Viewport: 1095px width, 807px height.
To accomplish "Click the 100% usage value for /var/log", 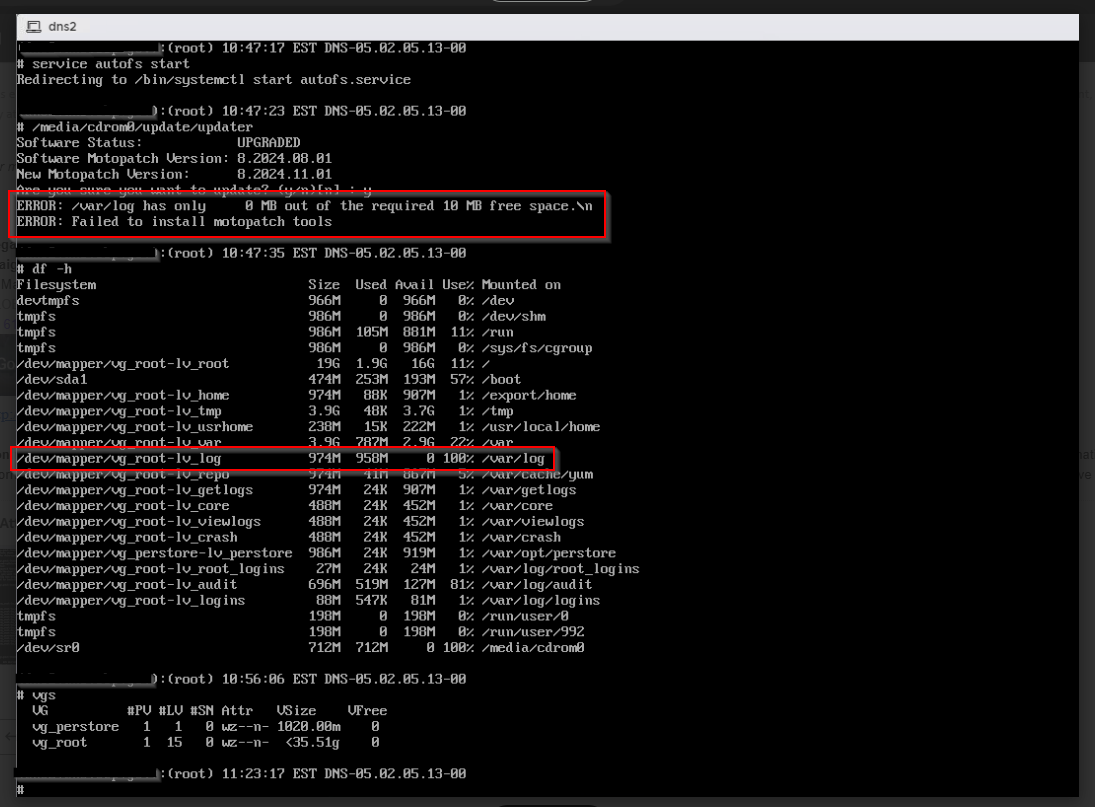I will (x=458, y=459).
